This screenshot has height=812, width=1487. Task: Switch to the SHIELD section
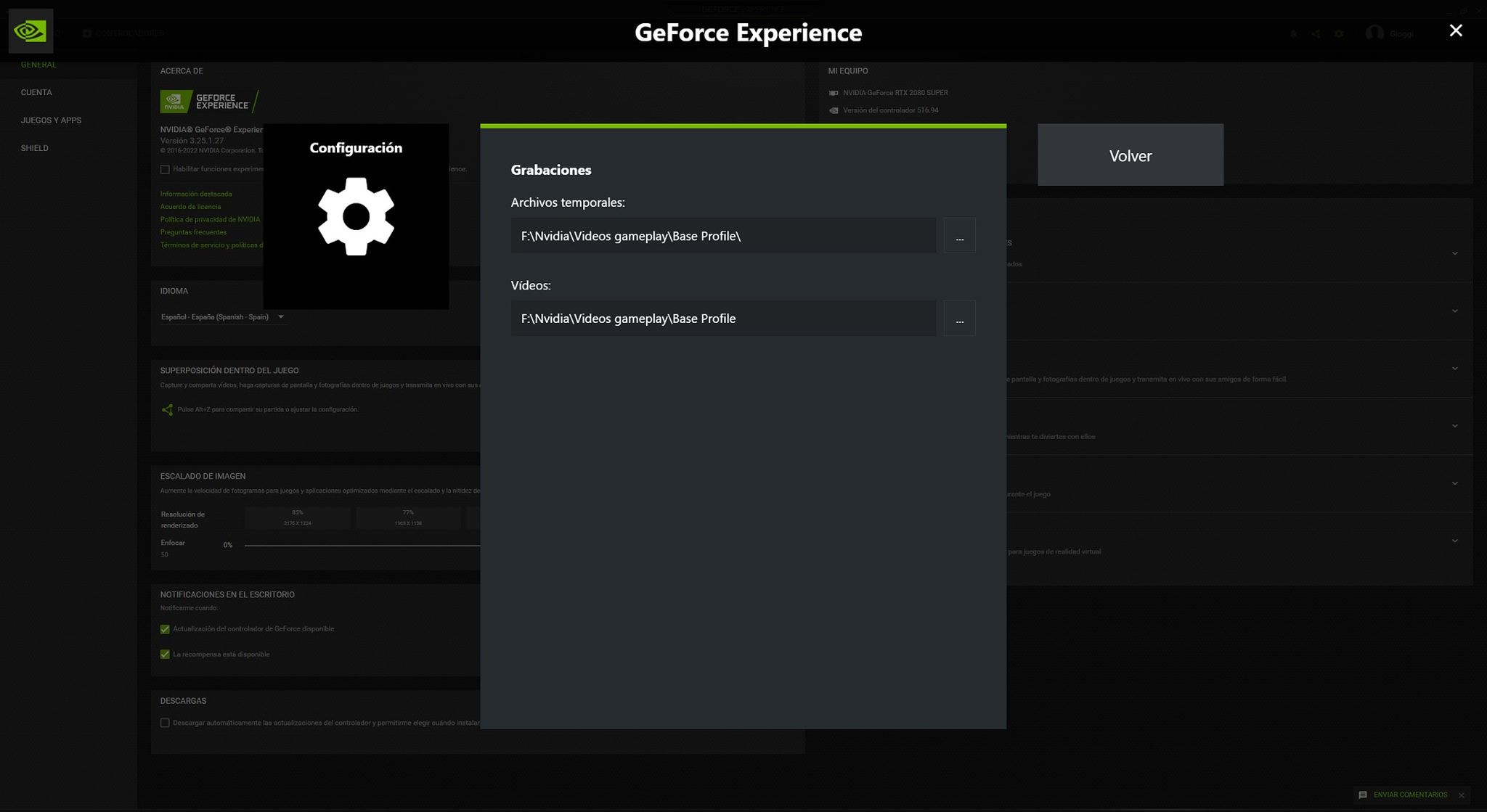34,147
